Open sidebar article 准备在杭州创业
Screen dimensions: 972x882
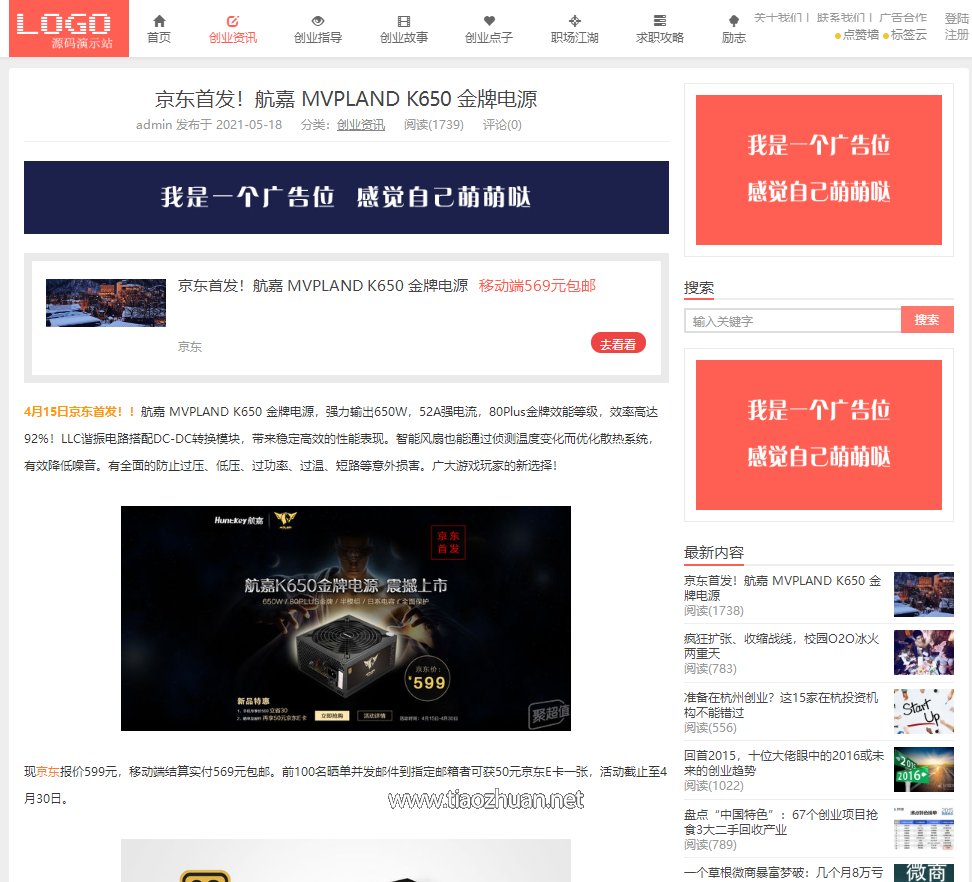tap(781, 705)
